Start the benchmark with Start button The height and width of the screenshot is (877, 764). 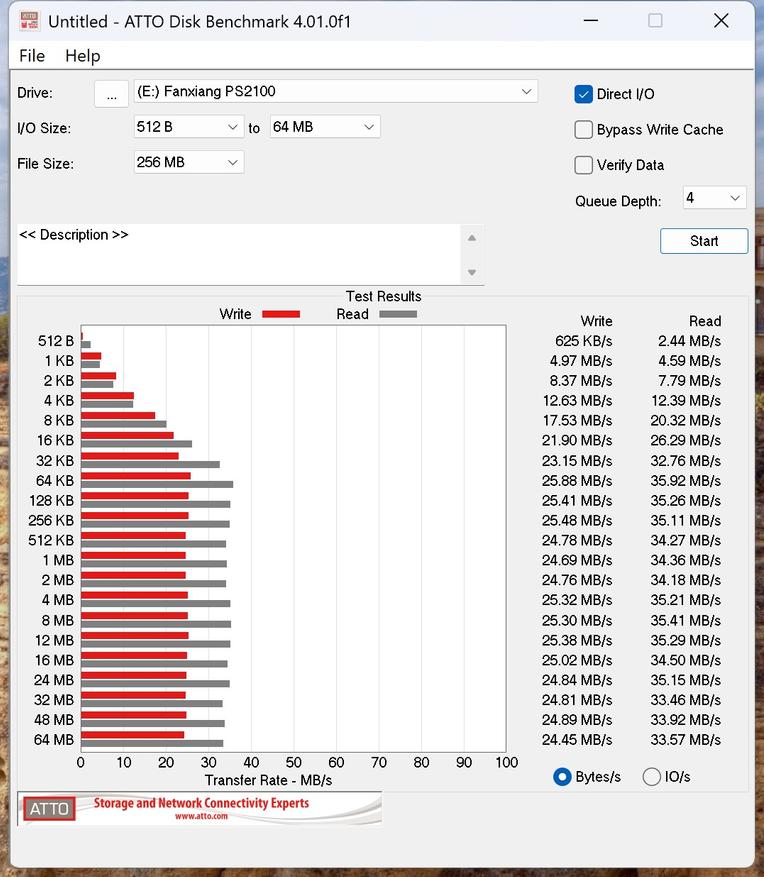tap(704, 241)
